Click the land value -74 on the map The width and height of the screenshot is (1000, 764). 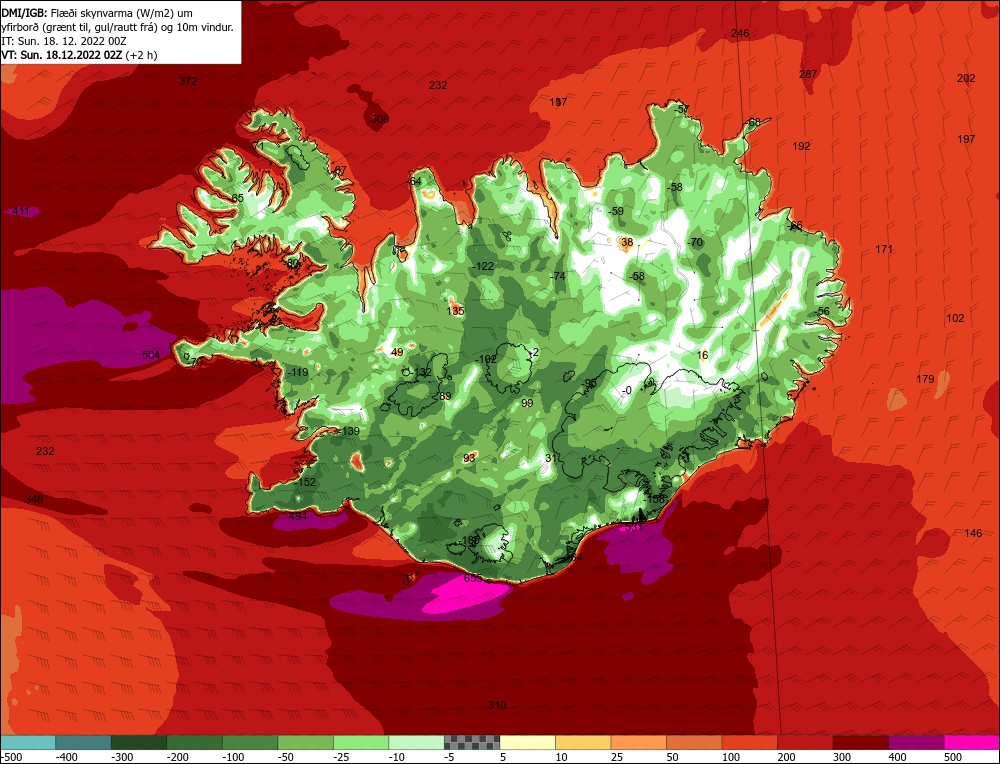pyautogui.click(x=557, y=275)
